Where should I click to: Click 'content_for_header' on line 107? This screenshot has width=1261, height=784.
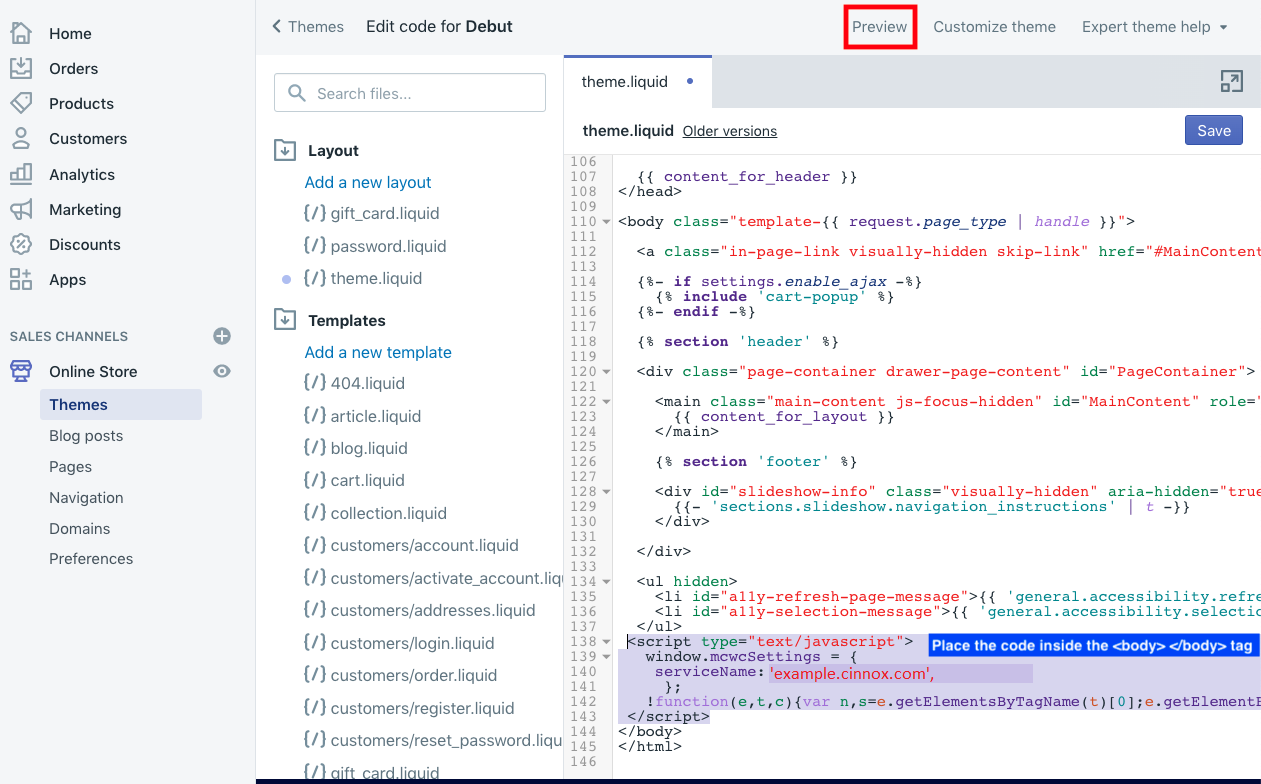click(x=747, y=177)
